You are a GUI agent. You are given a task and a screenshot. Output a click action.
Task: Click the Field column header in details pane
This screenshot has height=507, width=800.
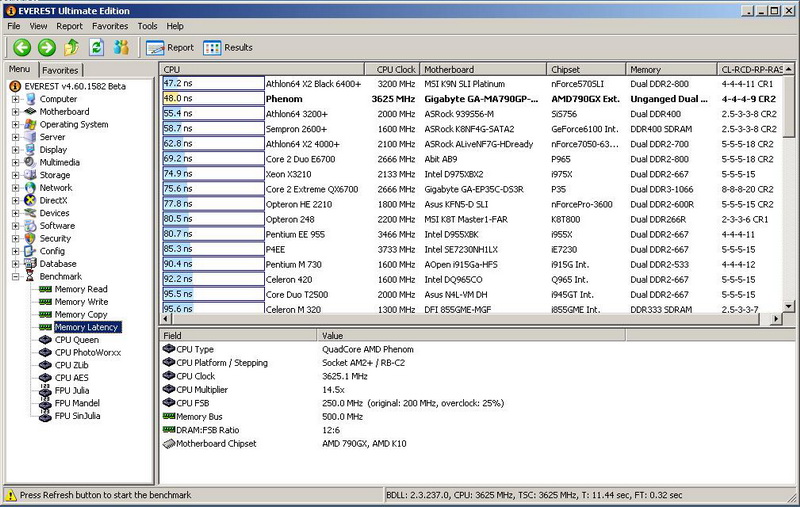[x=238, y=336]
